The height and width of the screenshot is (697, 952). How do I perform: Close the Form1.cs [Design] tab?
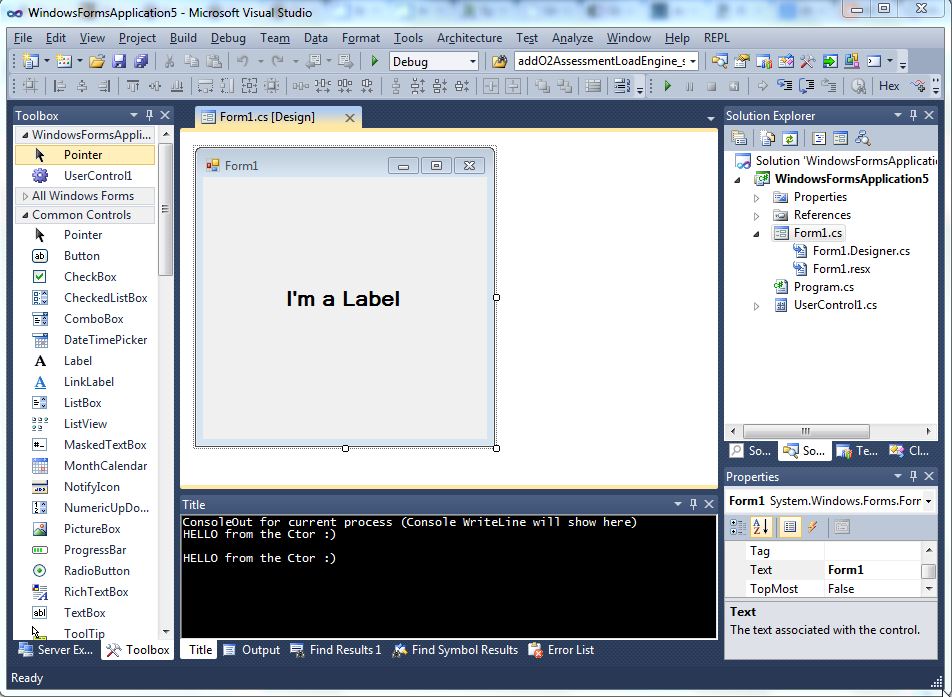350,118
